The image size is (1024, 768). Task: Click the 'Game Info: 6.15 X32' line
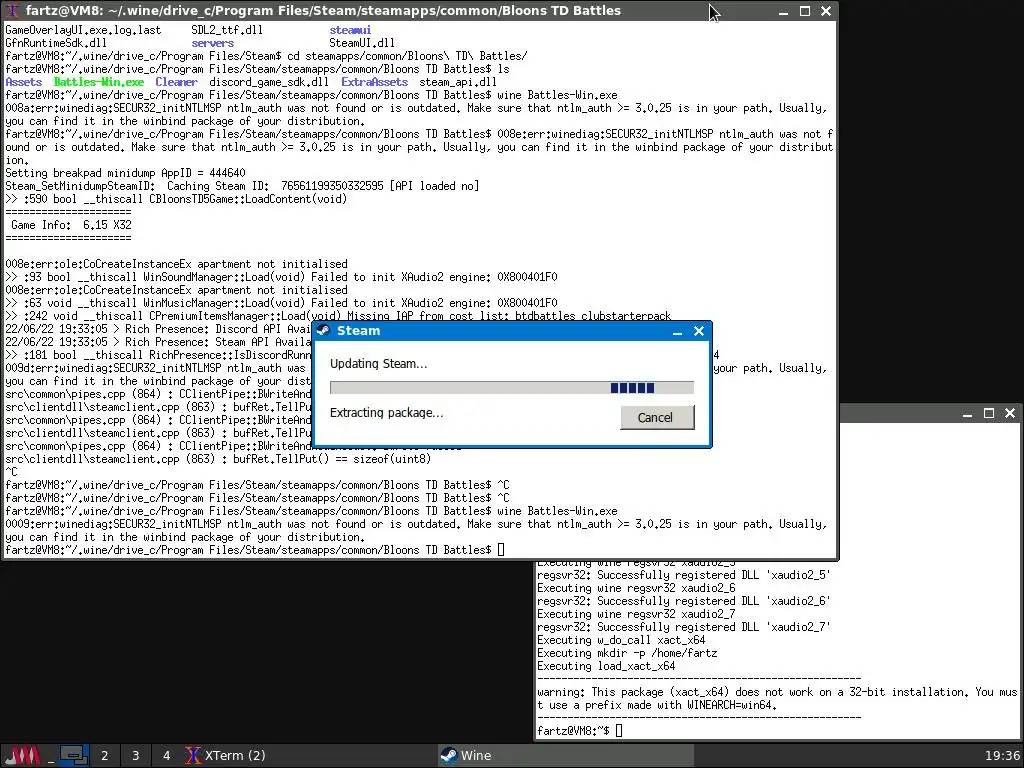click(71, 225)
